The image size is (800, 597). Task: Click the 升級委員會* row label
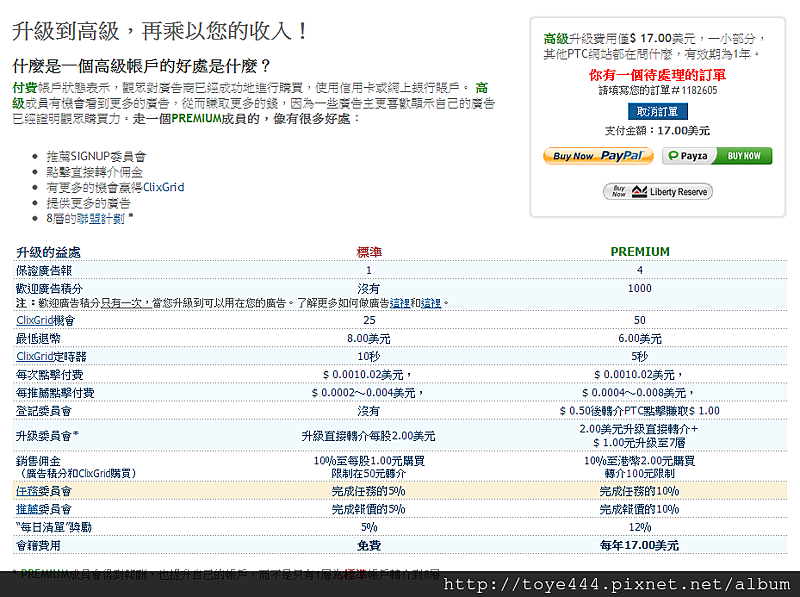(x=47, y=436)
